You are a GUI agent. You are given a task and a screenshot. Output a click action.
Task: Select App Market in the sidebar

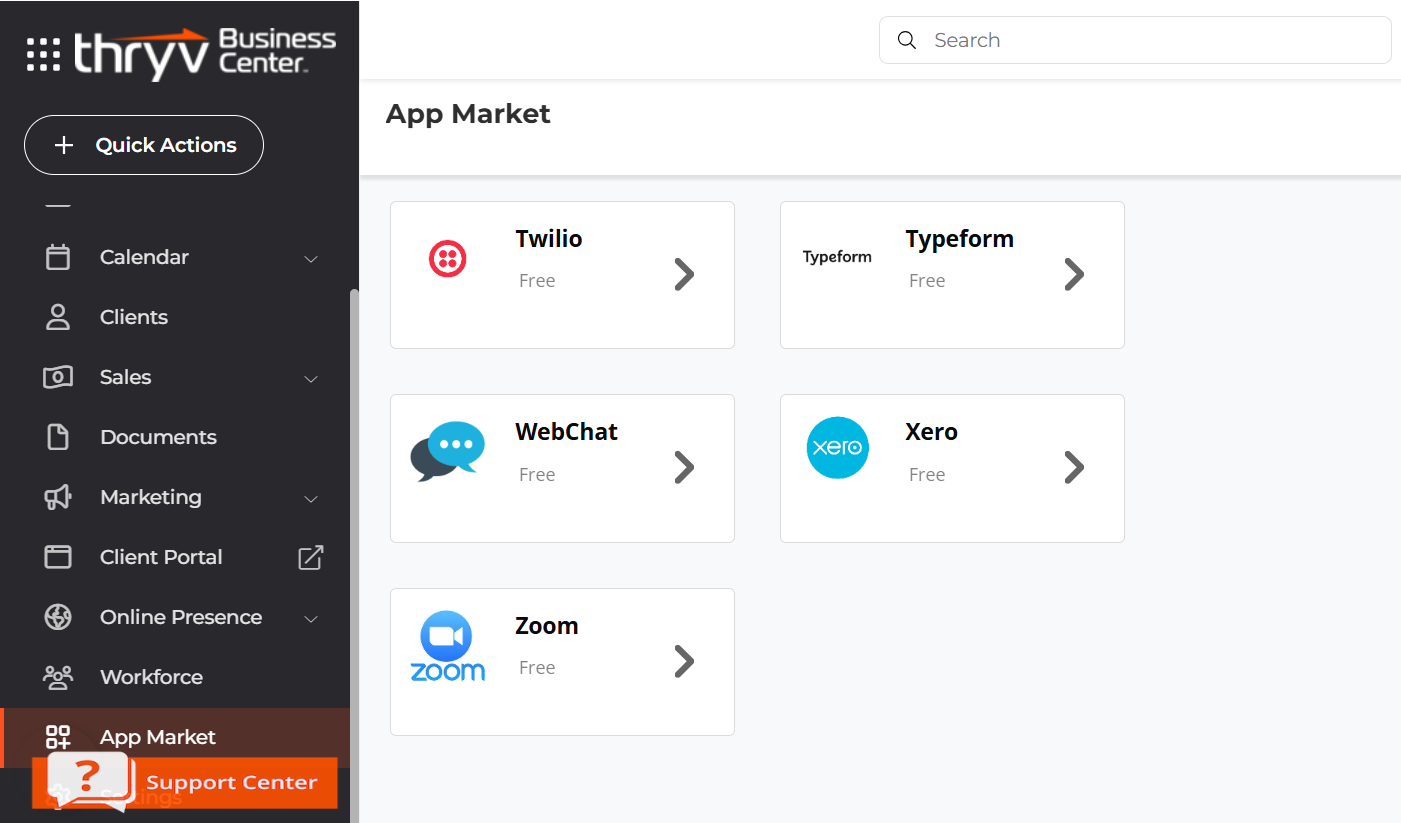click(x=175, y=737)
